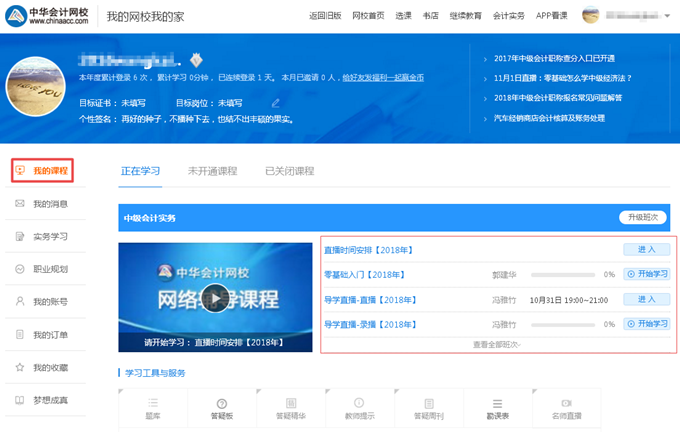Viewport: 680px width, 432px height.
Task: Click the 职业规划 sidebar icon
Action: tap(20, 269)
